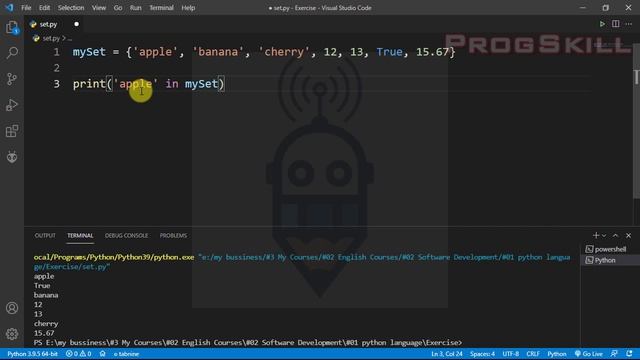Click the set.py file path link in terminal
Screen dimensions: 640x360
[x=302, y=262]
